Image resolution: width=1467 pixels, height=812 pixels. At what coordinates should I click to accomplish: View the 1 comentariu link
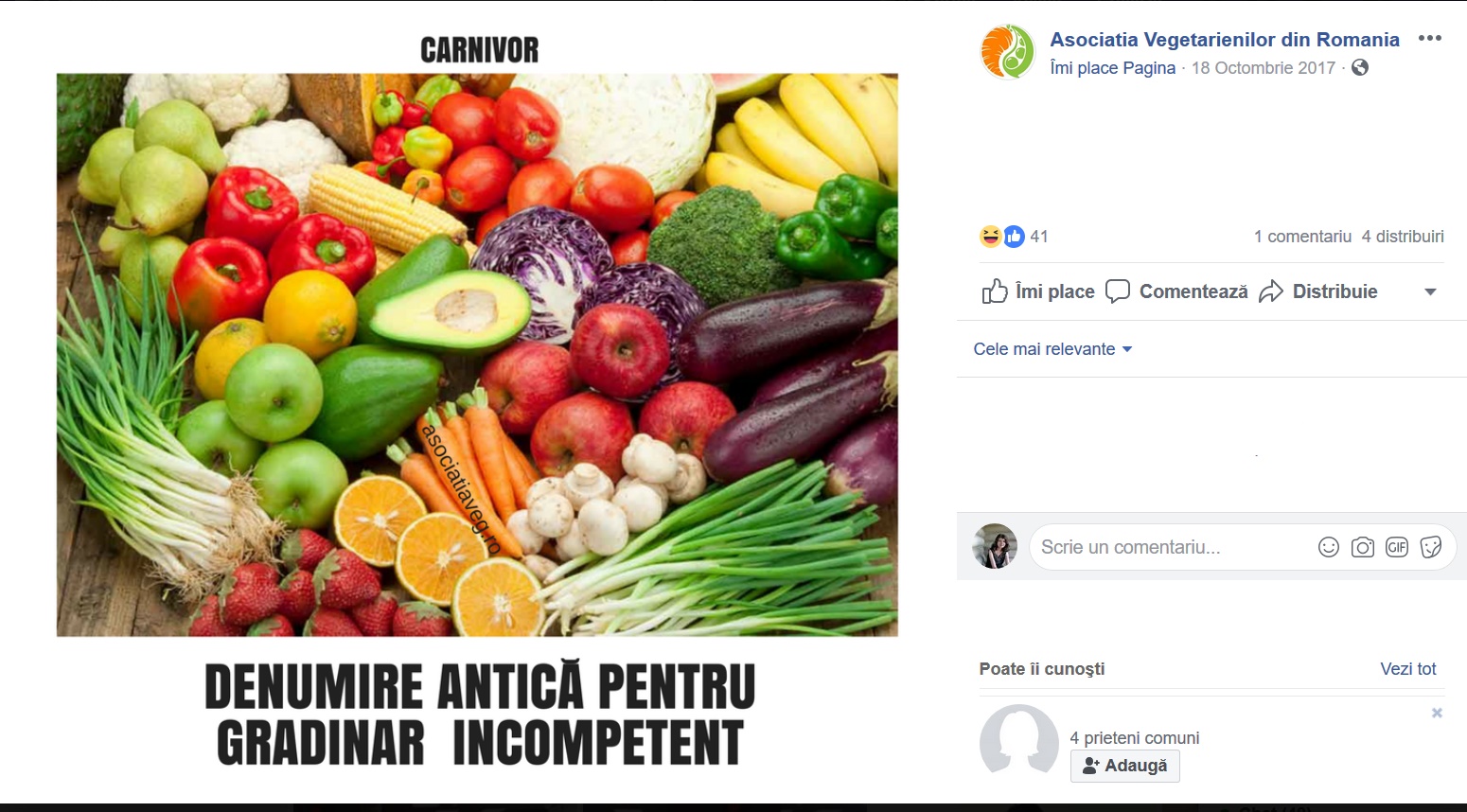pyautogui.click(x=1302, y=237)
